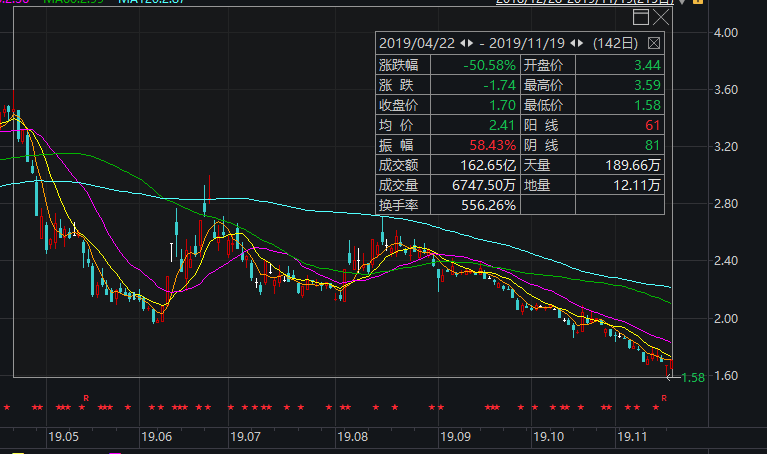Click the end date text 2019/11/19
Viewport: 767px width, 454px height.
527,44
